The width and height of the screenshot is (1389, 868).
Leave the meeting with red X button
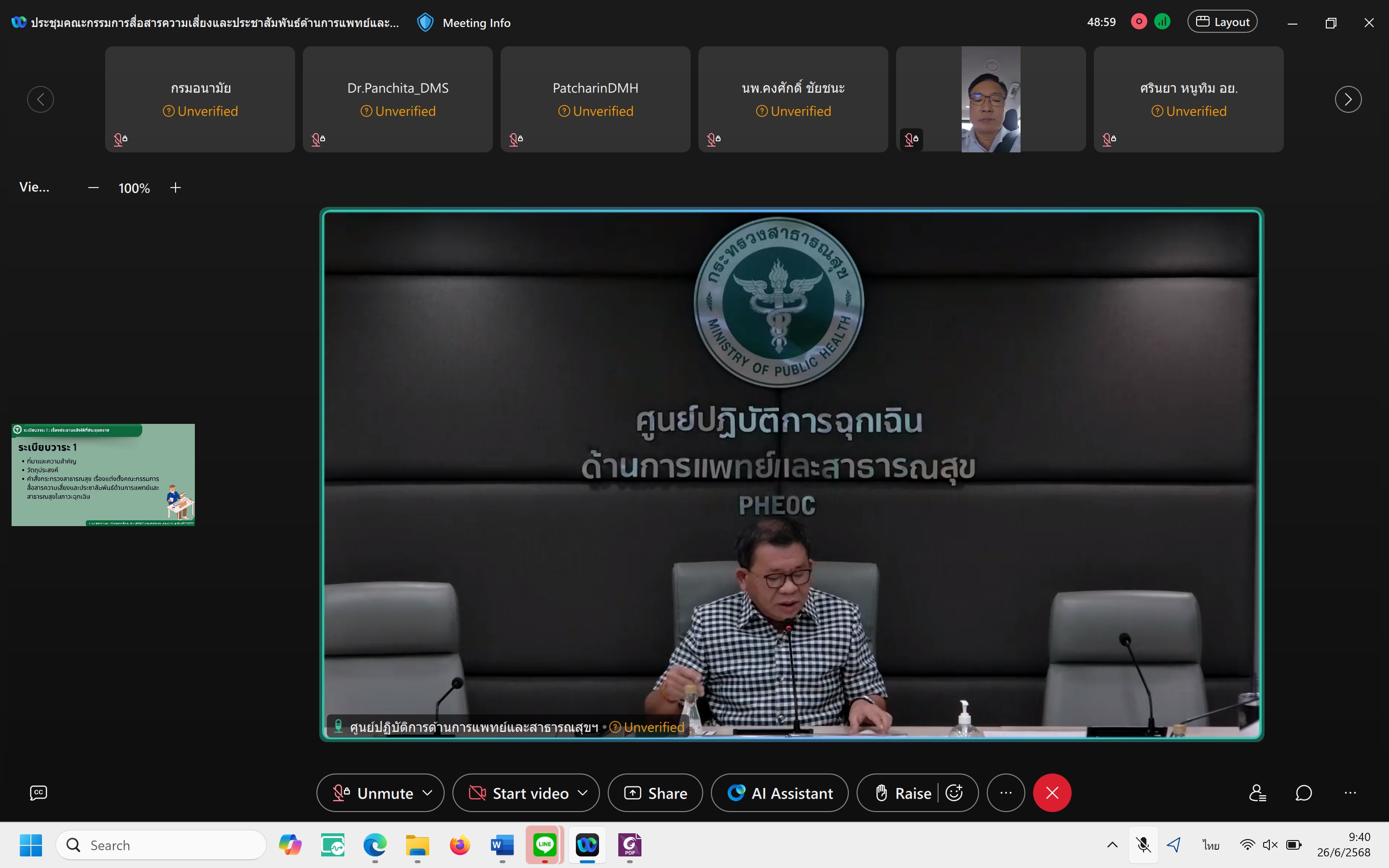[1052, 793]
